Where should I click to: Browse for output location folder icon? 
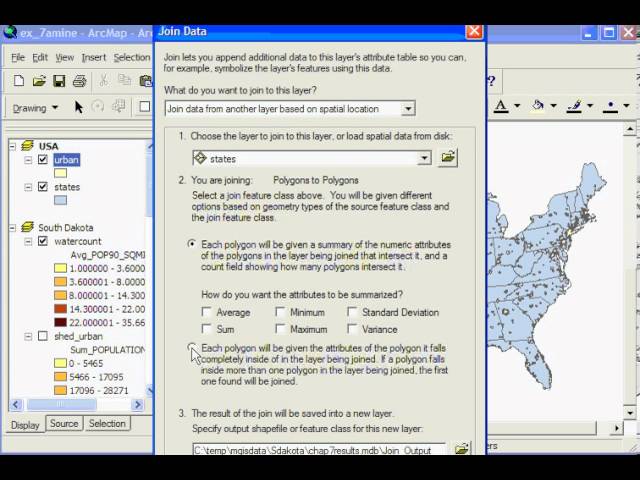(462, 449)
